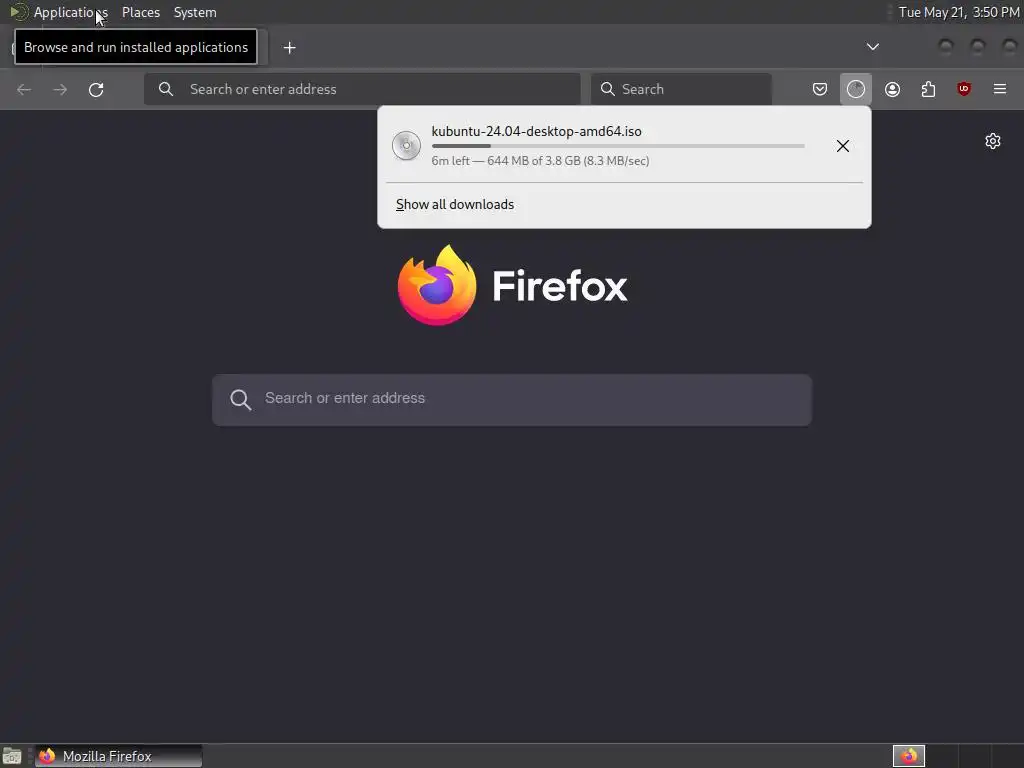Screen dimensions: 1024x768
Task: Personalize new tab with gear icon
Action: [x=993, y=141]
